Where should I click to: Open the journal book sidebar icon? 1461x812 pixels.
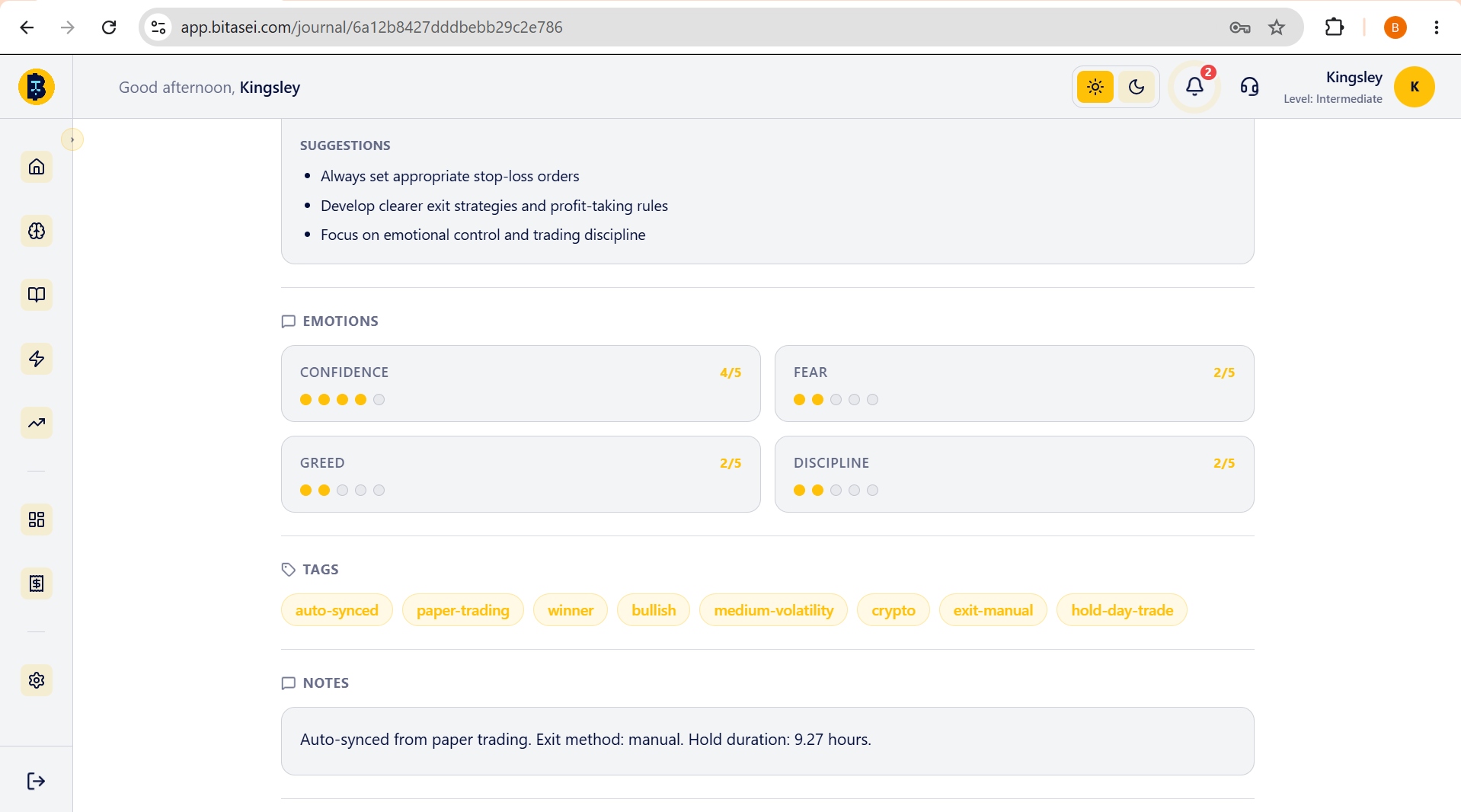pos(37,295)
